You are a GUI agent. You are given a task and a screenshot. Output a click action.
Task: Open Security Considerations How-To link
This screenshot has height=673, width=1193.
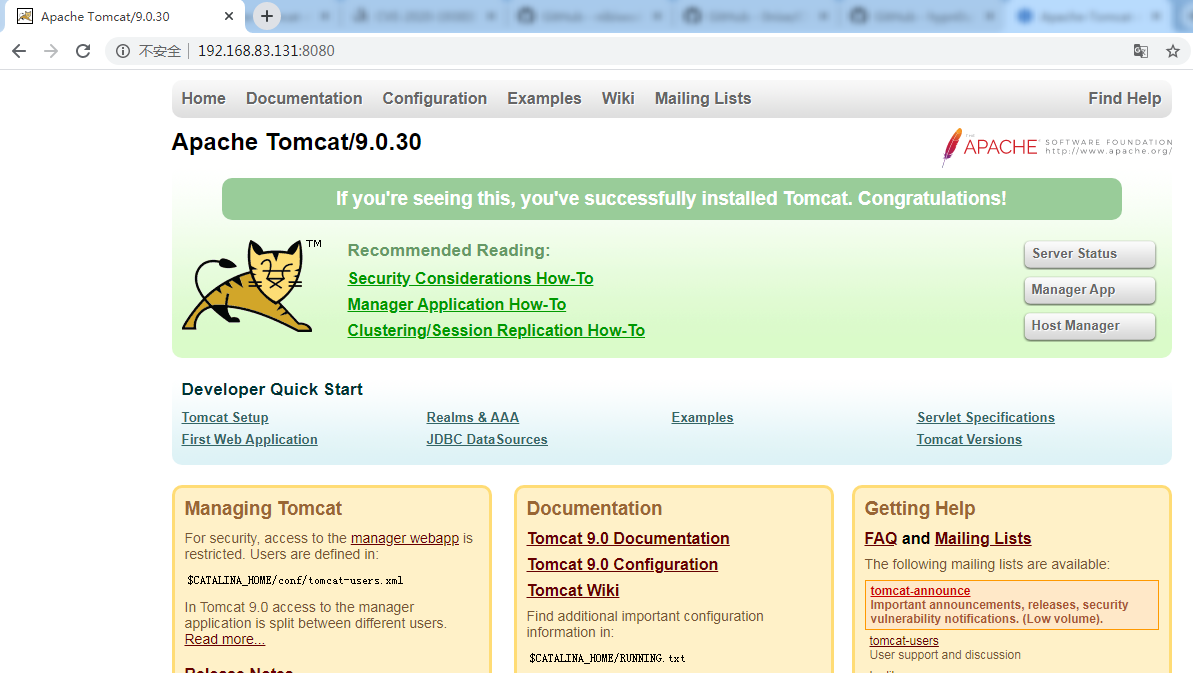(470, 278)
